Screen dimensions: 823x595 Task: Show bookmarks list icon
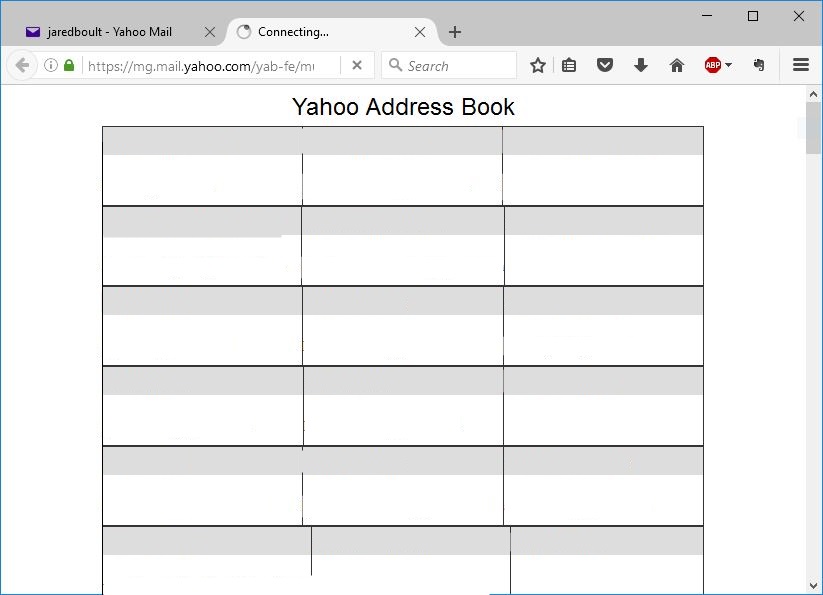click(569, 66)
